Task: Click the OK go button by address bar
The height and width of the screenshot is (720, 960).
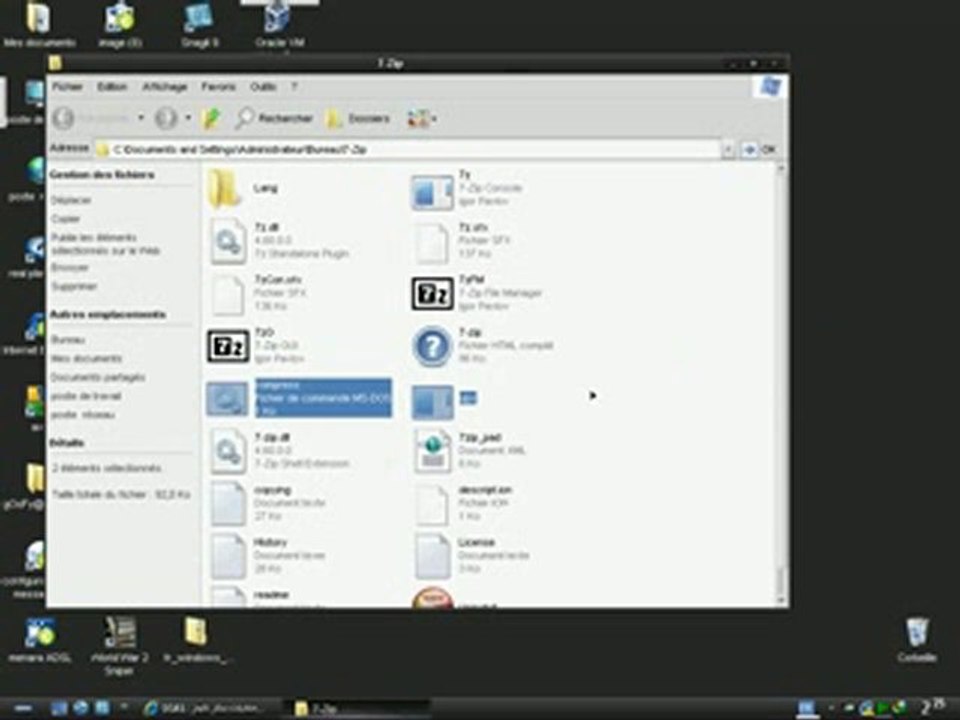Action: (x=759, y=149)
